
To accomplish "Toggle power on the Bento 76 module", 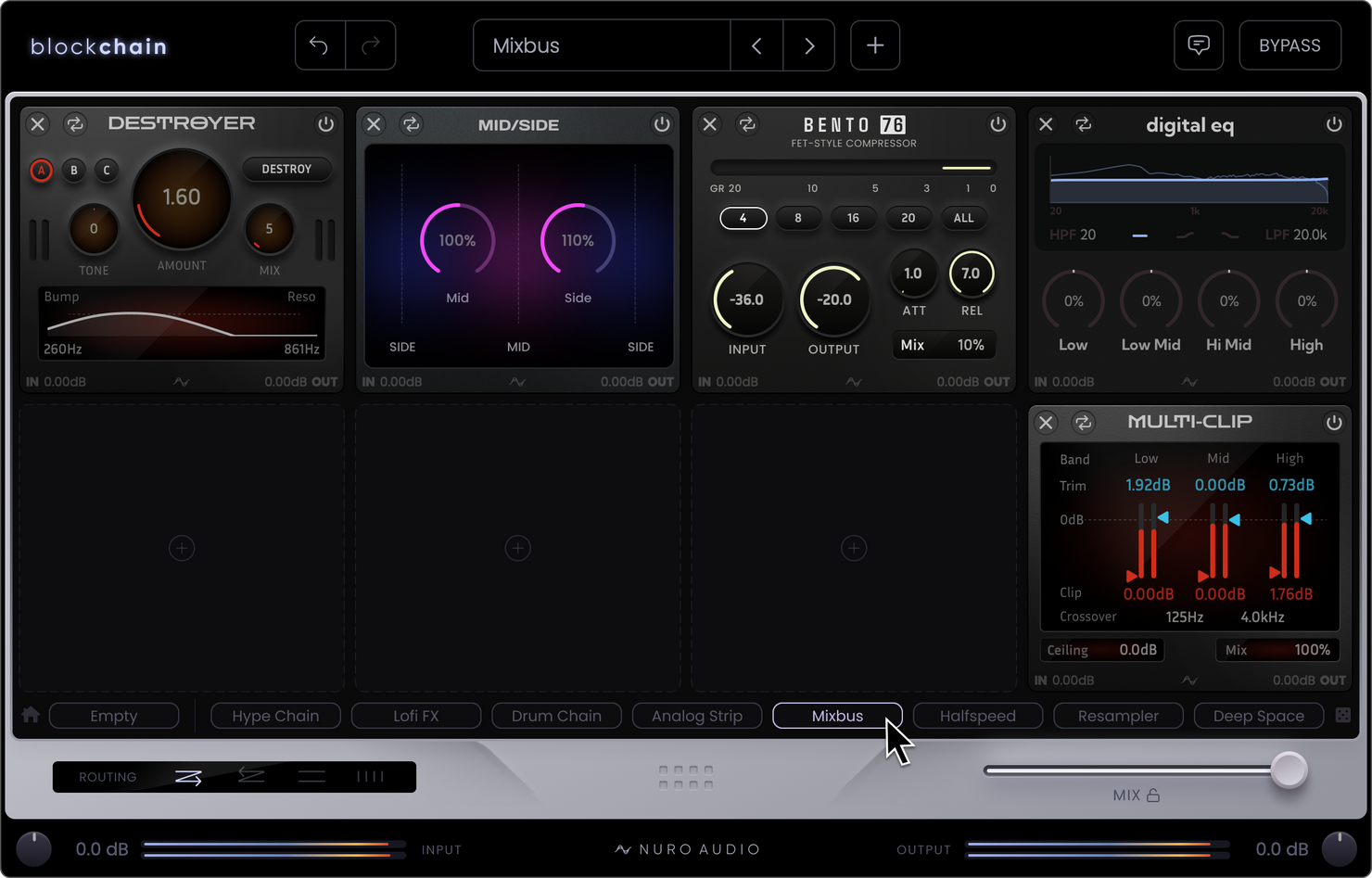I will pyautogui.click(x=997, y=123).
